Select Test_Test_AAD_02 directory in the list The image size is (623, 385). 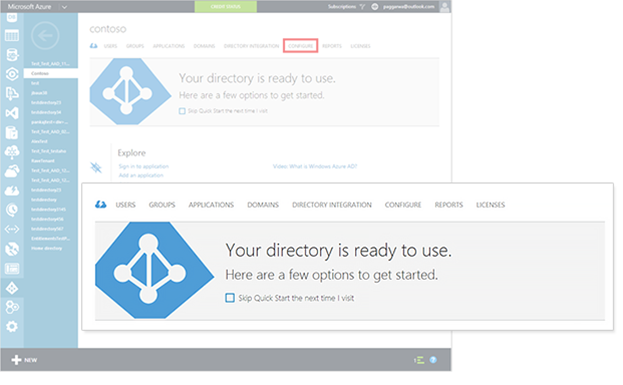(x=51, y=132)
